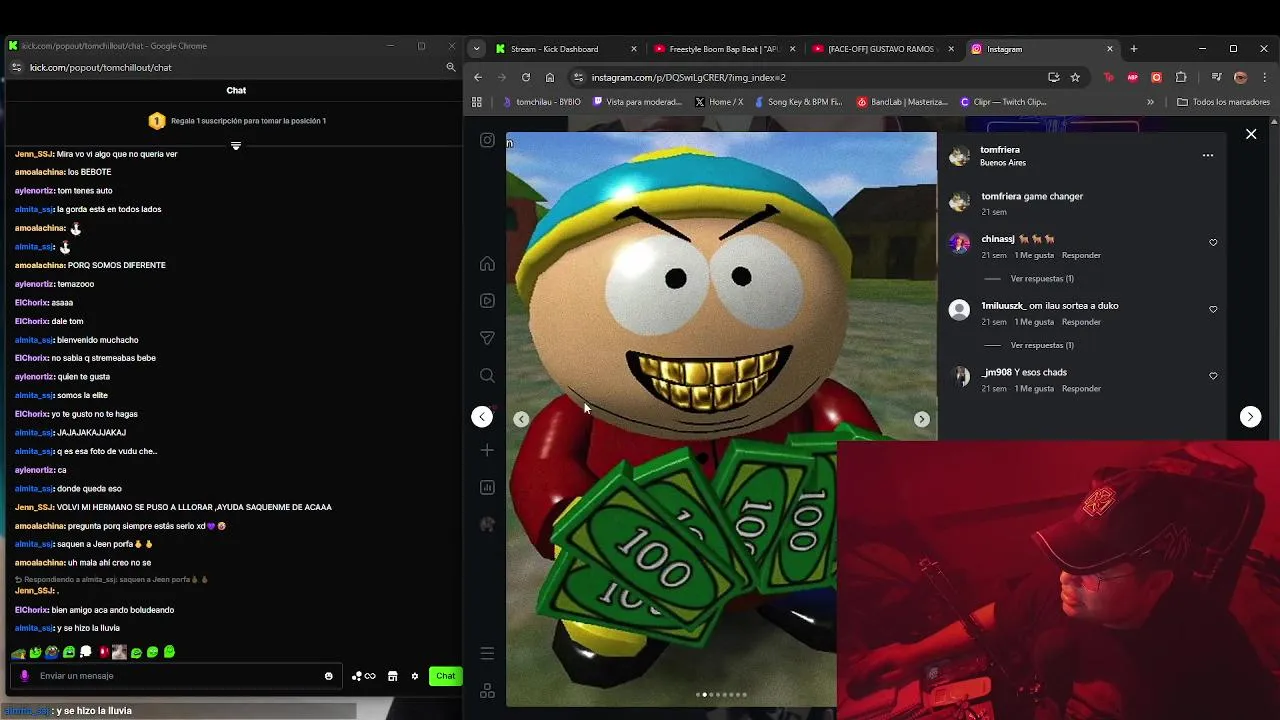Collapse the gift subscription leaderboard arrow

pyautogui.click(x=236, y=146)
